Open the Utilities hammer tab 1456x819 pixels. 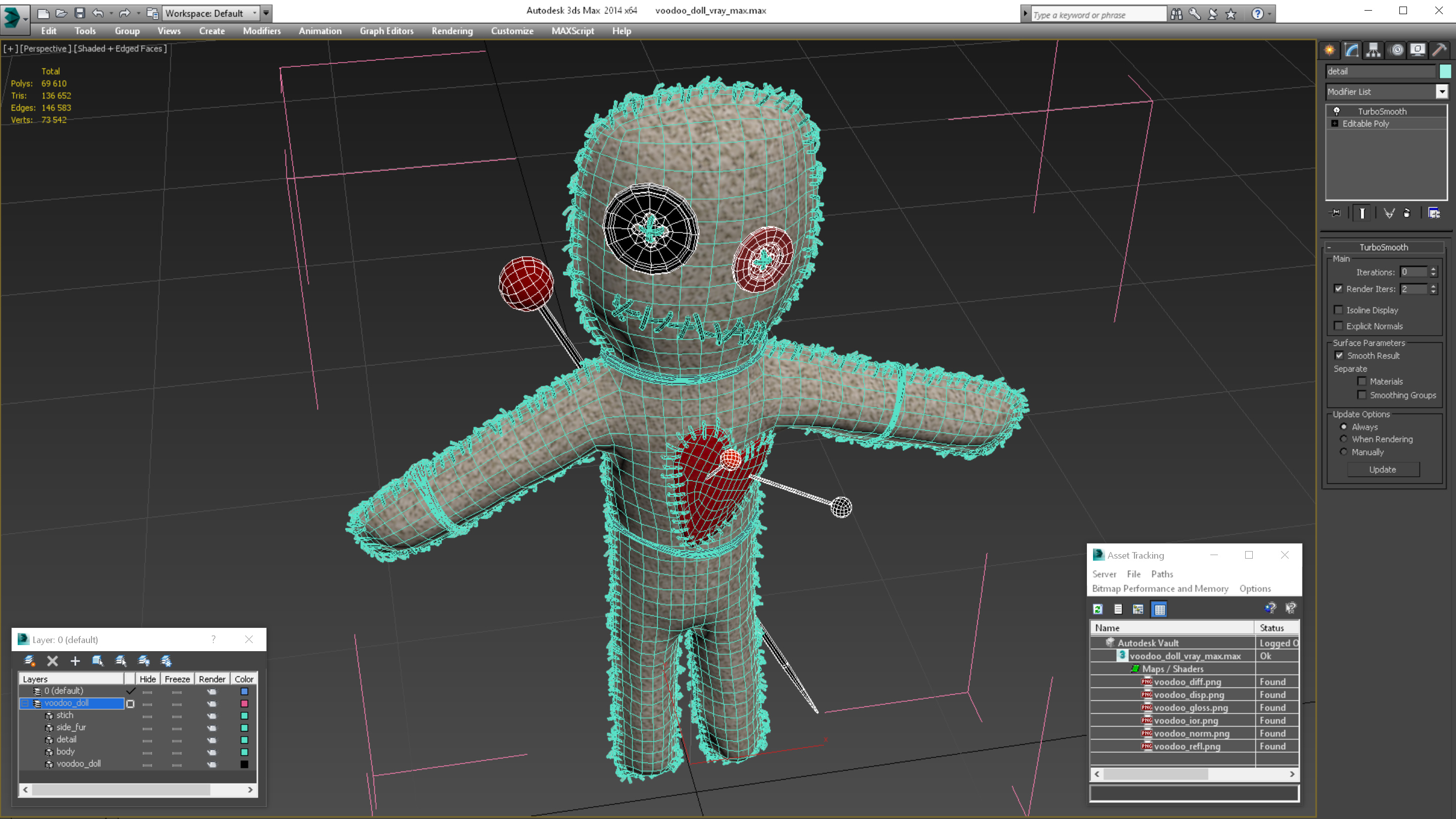pos(1440,51)
